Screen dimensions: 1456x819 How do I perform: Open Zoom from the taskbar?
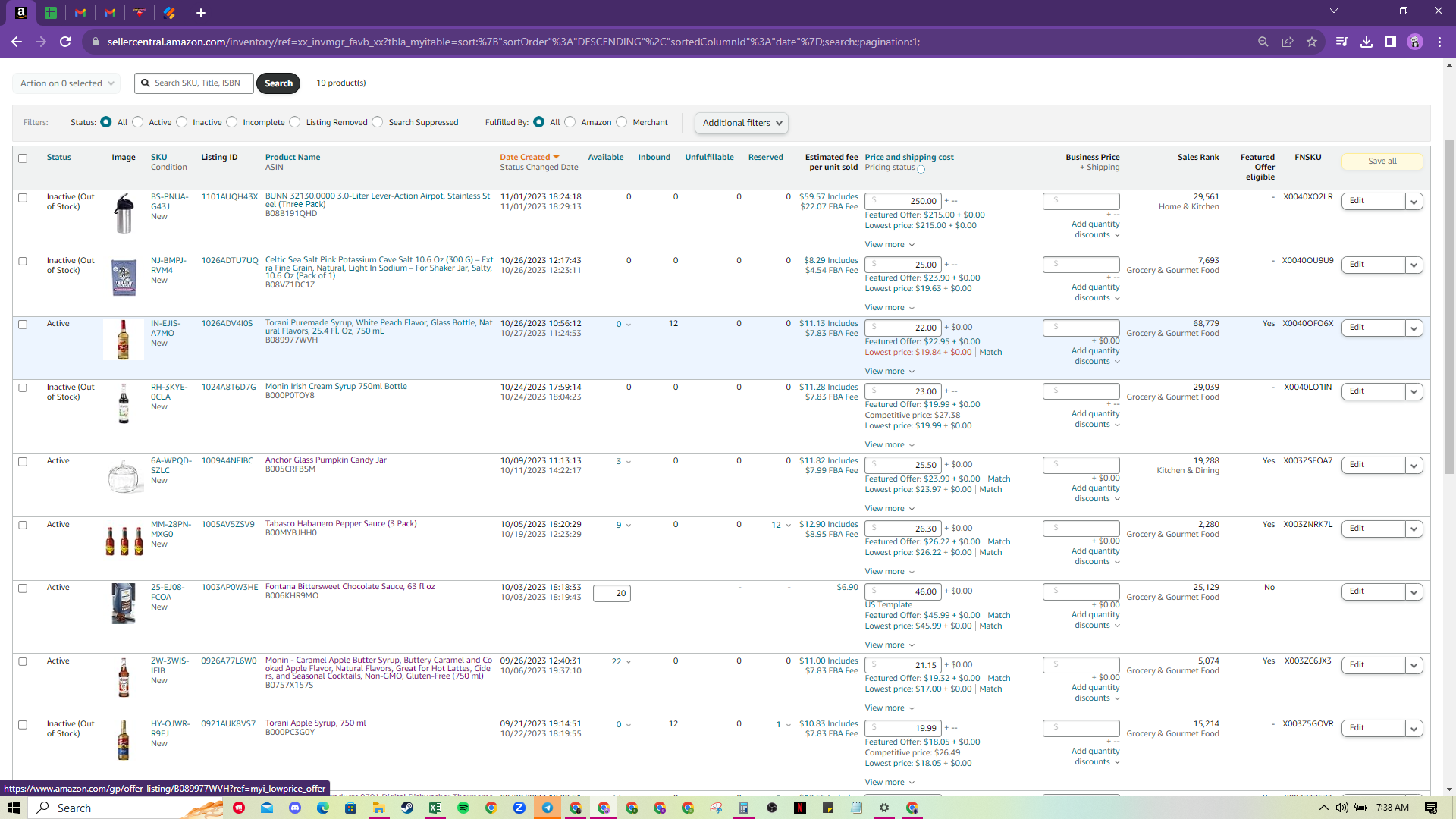click(519, 808)
